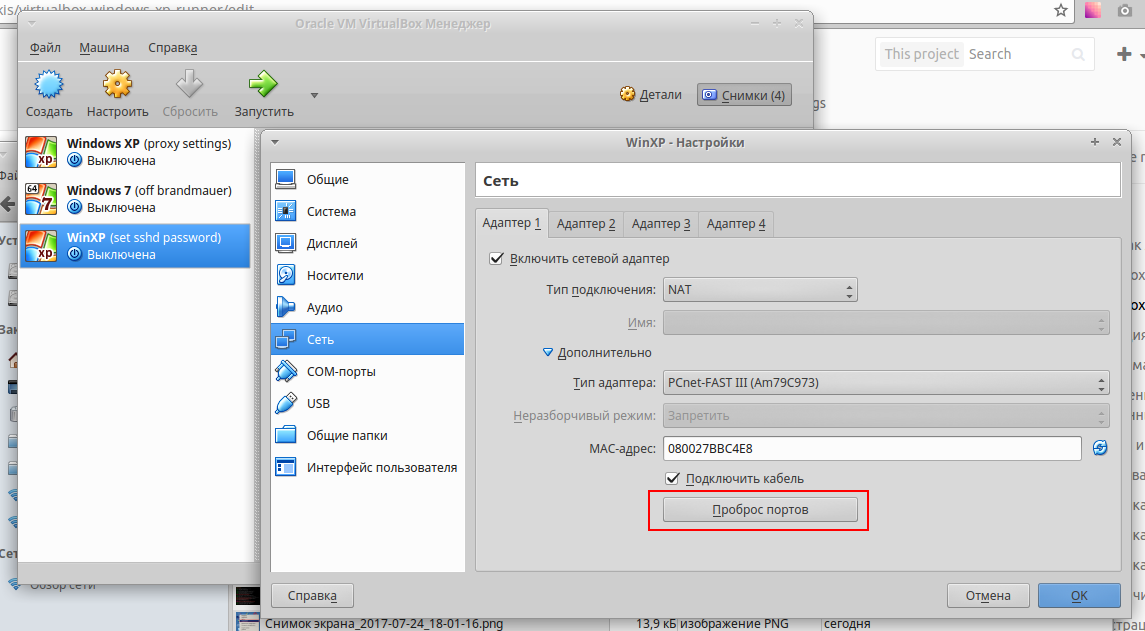The image size is (1145, 631).
Task: Select the Windows 7 (off brandmauer) machine
Action: coord(135,199)
